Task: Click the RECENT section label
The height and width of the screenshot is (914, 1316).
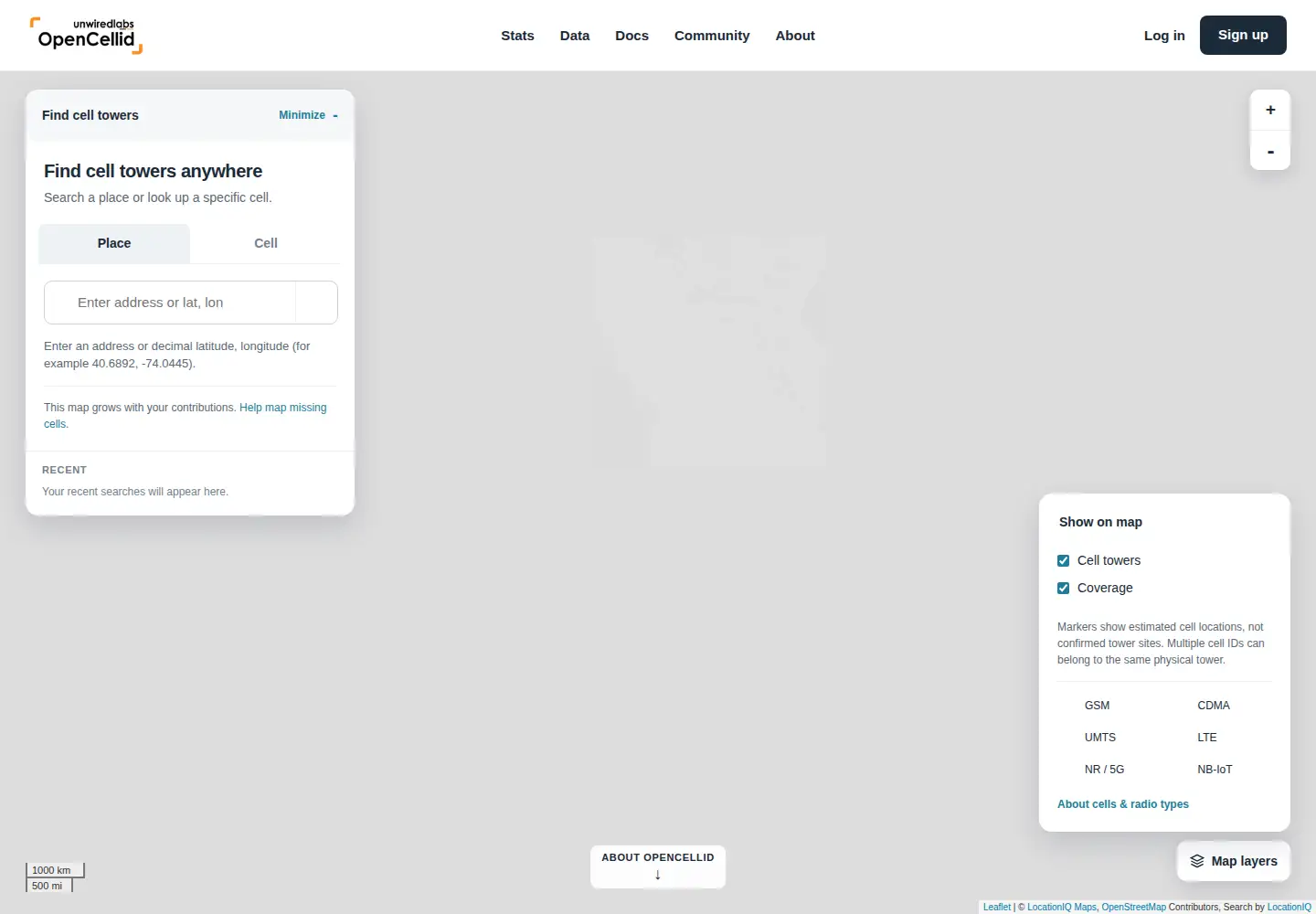Action: pyautogui.click(x=64, y=470)
